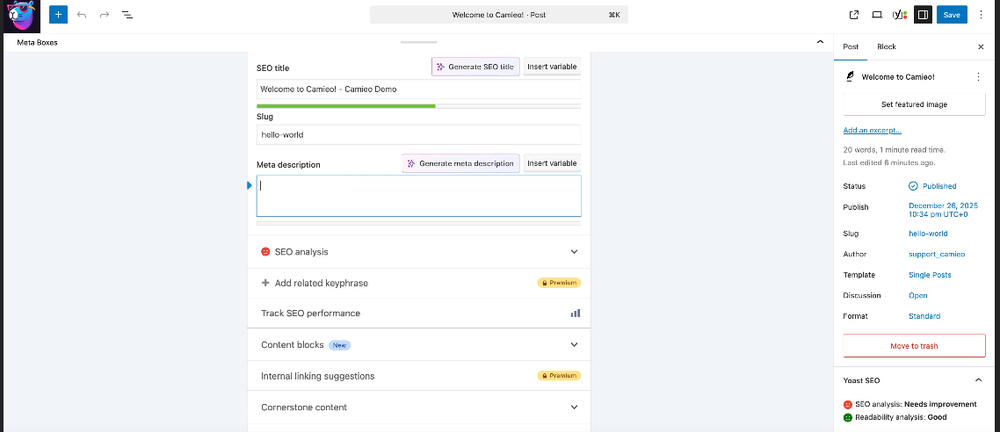Image resolution: width=1000 pixels, height=432 pixels.
Task: Click the site logo icon
Action: 22,17
